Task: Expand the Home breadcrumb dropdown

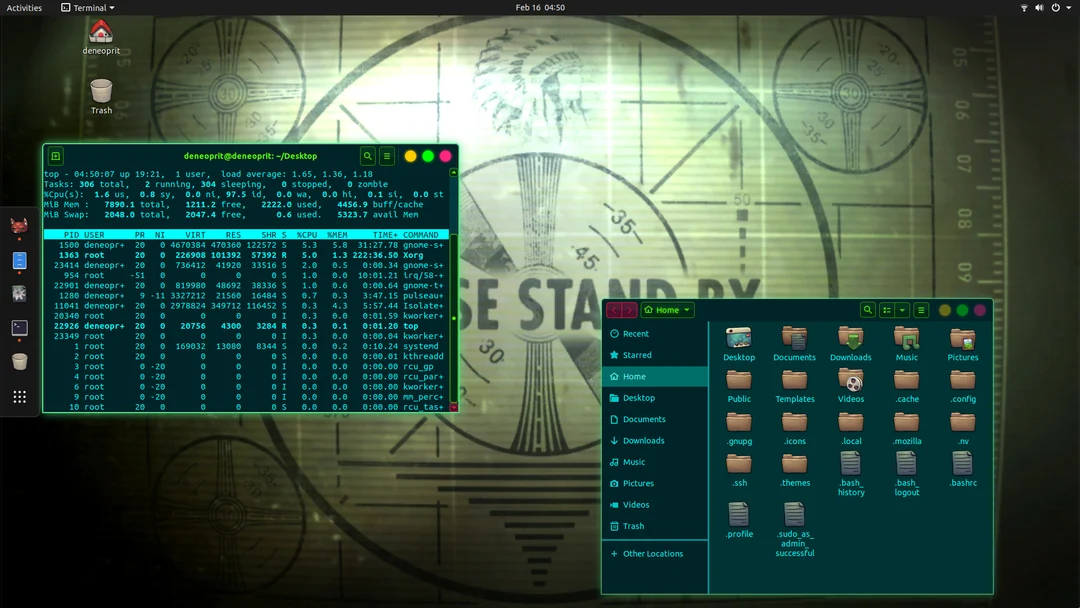Action: 687,310
